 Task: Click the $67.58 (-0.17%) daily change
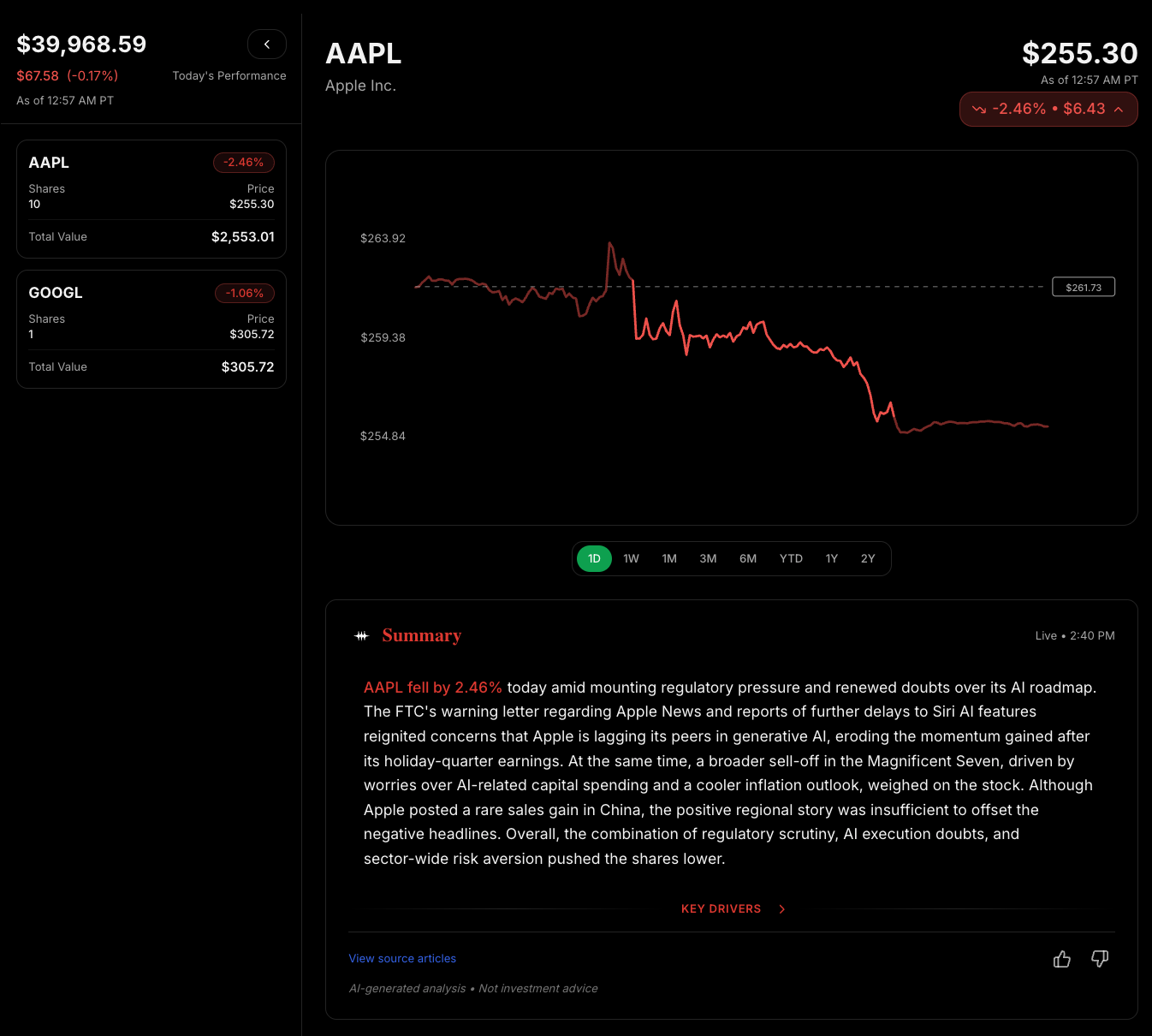(x=68, y=75)
